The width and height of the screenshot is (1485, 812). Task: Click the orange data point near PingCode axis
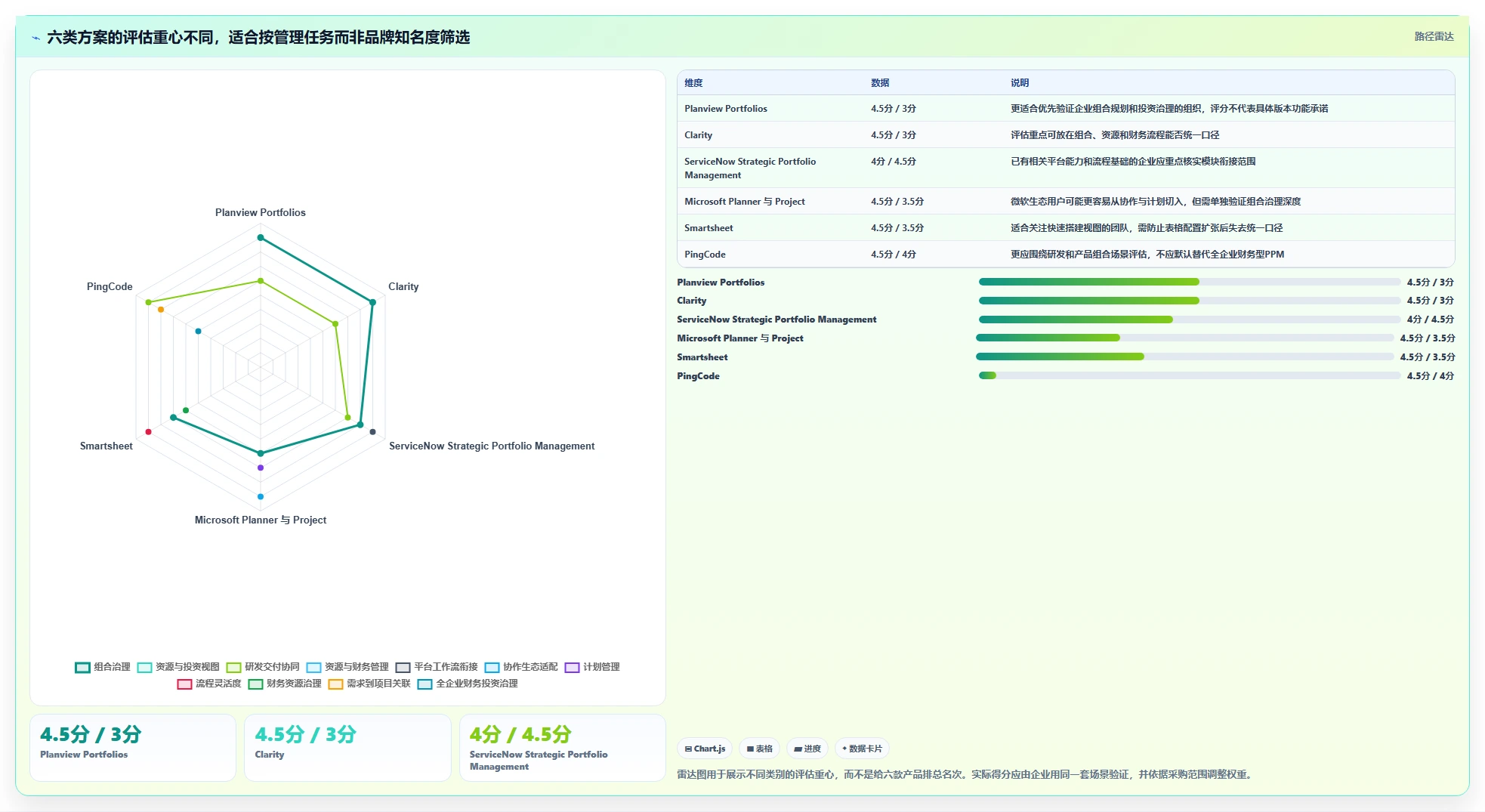point(160,310)
